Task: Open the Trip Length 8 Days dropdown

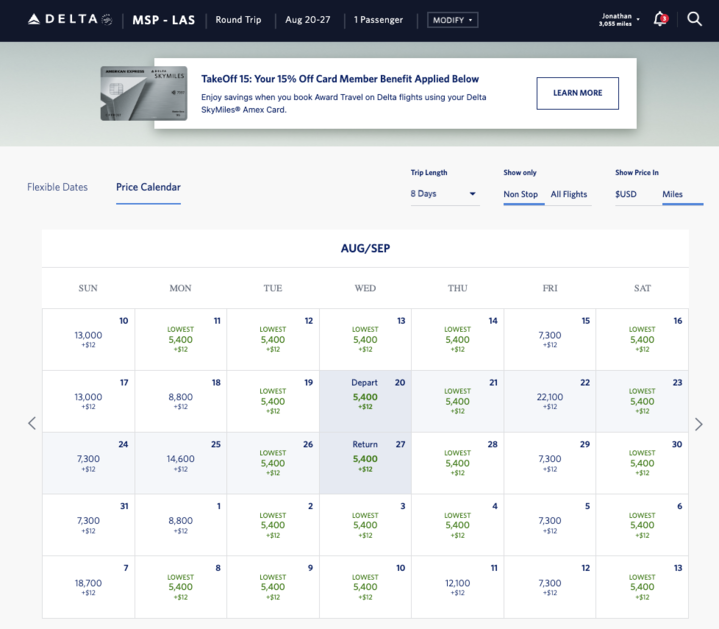Action: pos(444,194)
